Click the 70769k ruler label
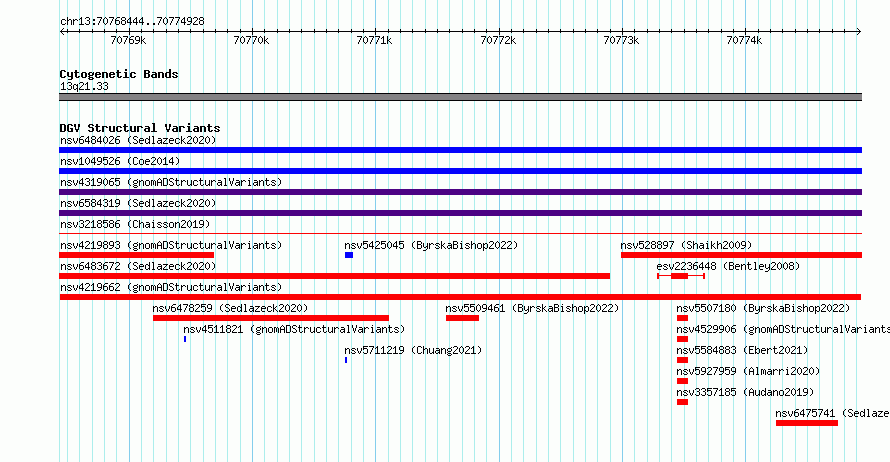 pos(128,40)
